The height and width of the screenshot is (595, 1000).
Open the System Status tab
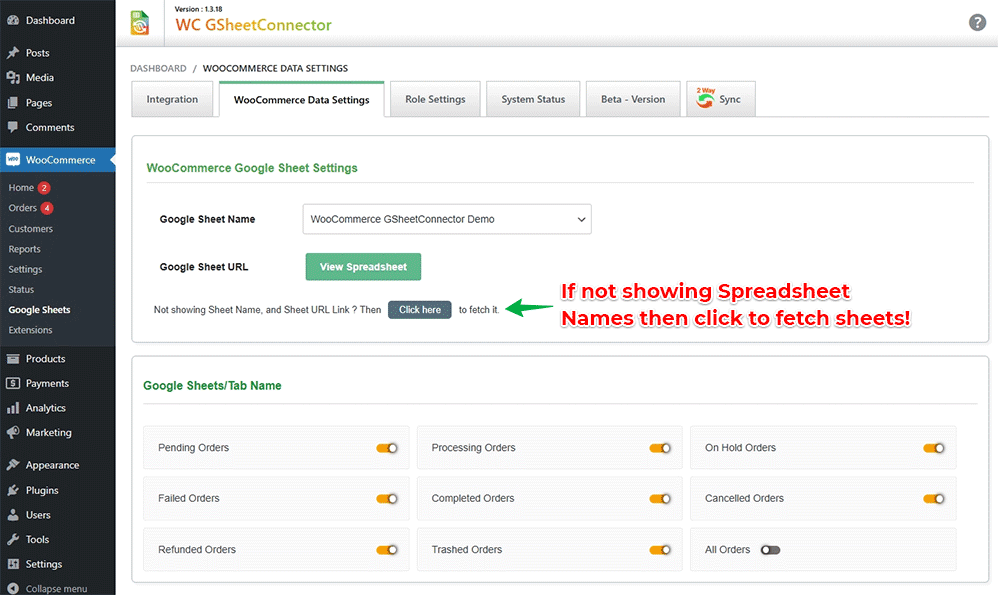tap(533, 99)
